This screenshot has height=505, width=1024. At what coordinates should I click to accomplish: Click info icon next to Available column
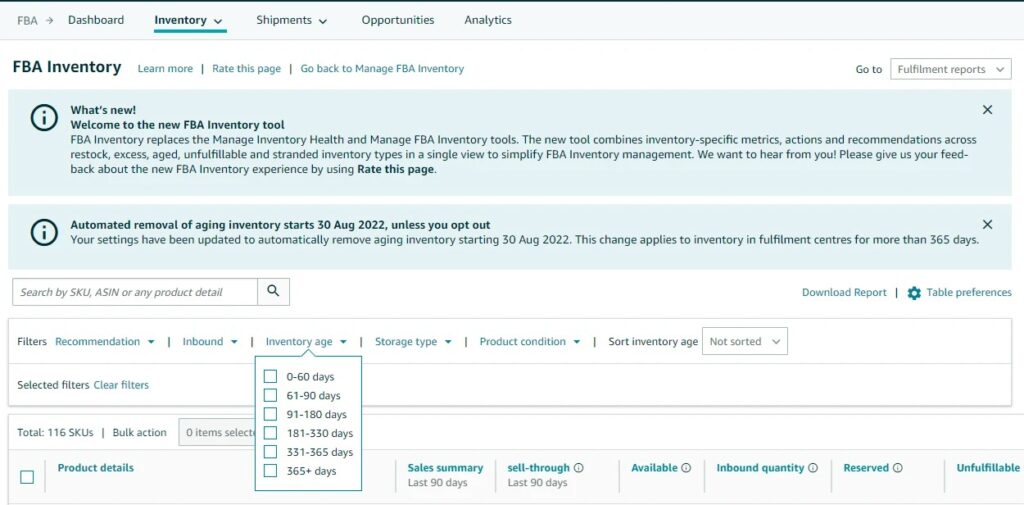[686, 468]
